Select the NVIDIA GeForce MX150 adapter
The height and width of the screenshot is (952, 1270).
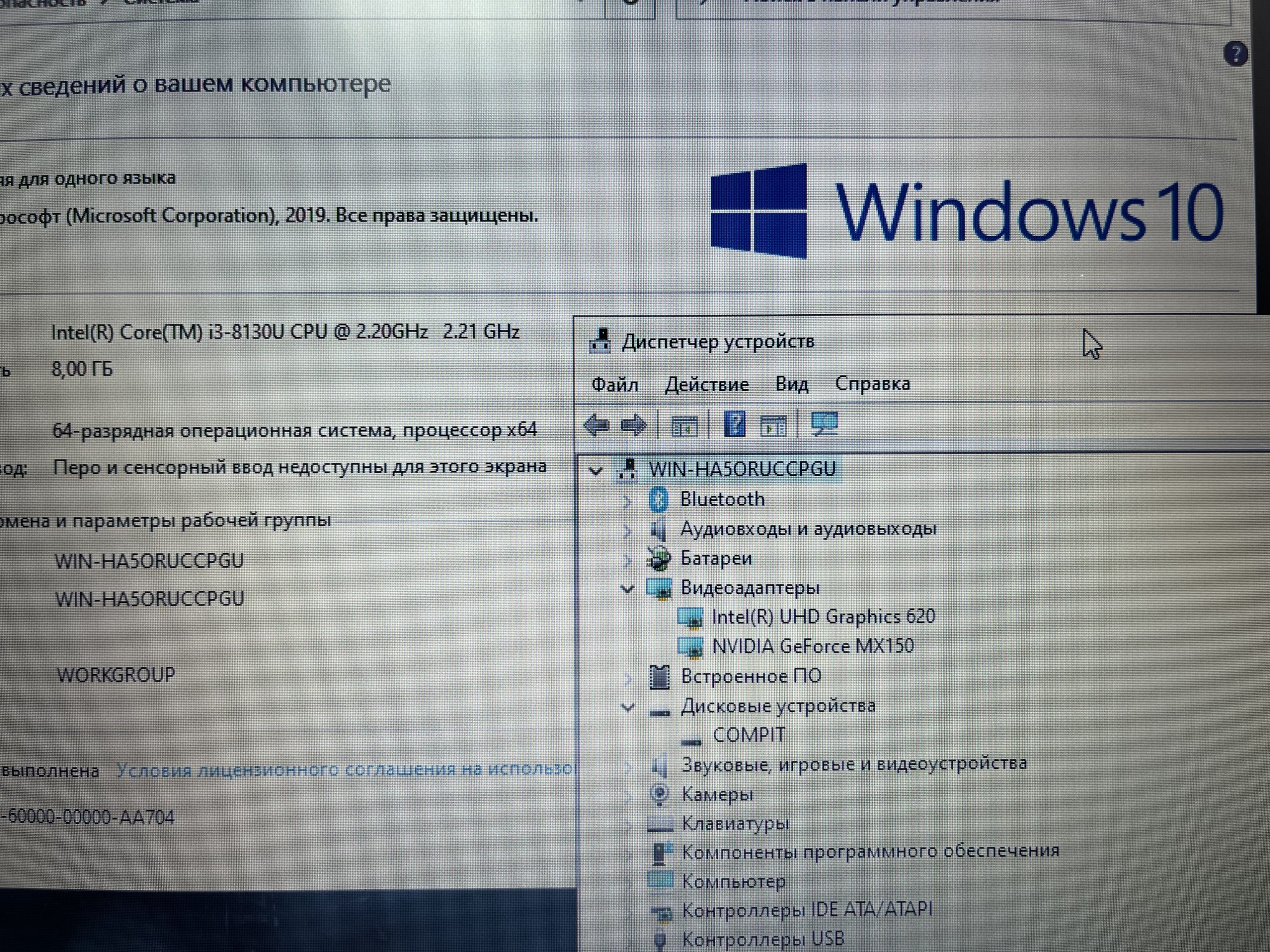[x=813, y=646]
